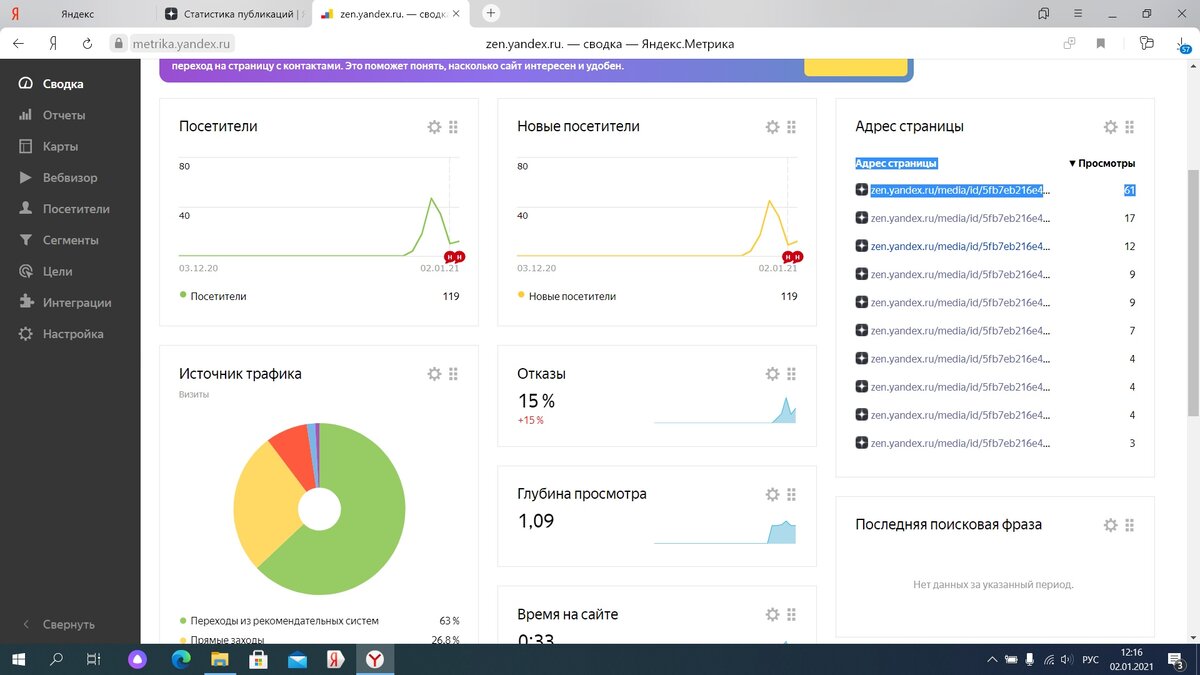Open Windows notification center with badge 3
1200x675 pixels.
(x=1175, y=659)
